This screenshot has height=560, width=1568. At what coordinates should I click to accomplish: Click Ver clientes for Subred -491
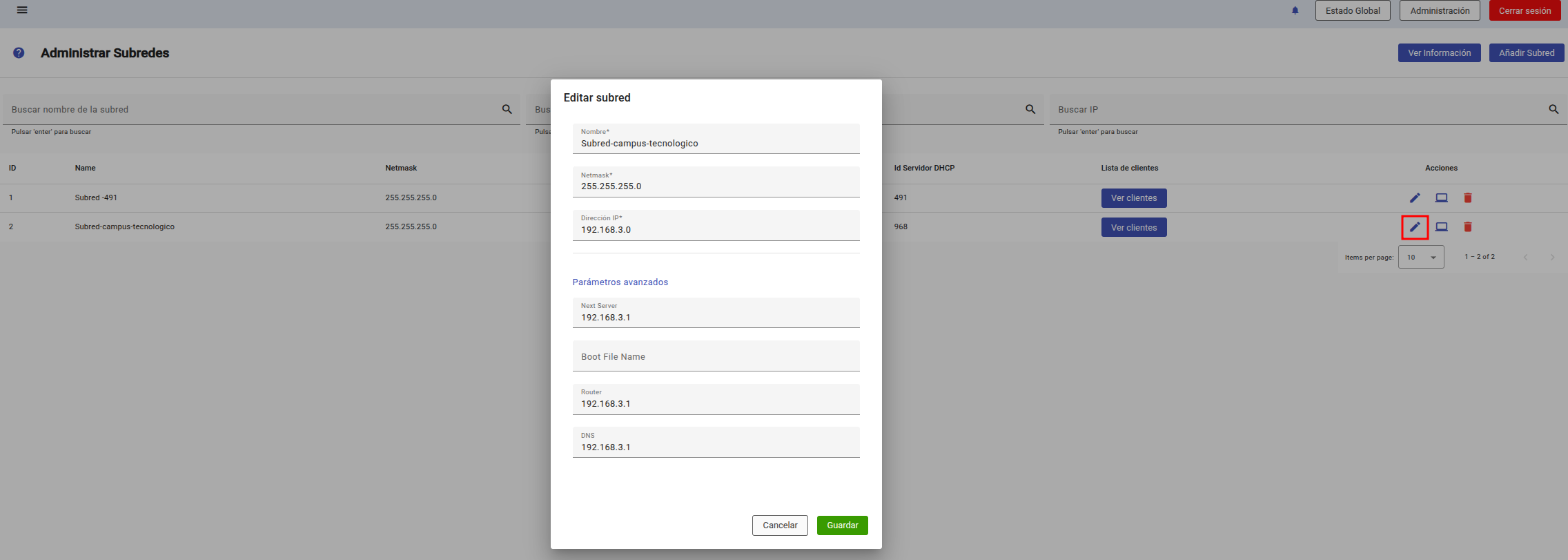tap(1134, 198)
